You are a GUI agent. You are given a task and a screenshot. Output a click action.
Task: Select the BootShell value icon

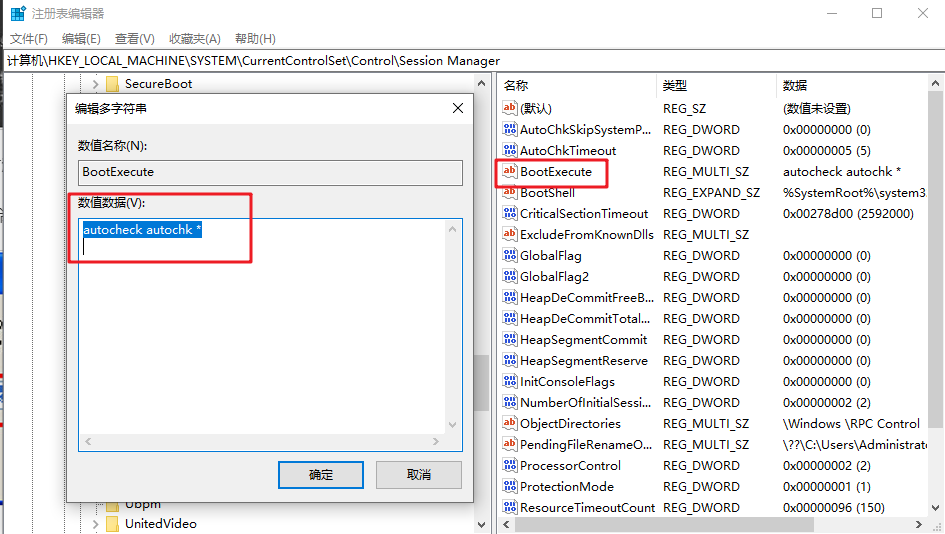[x=510, y=193]
